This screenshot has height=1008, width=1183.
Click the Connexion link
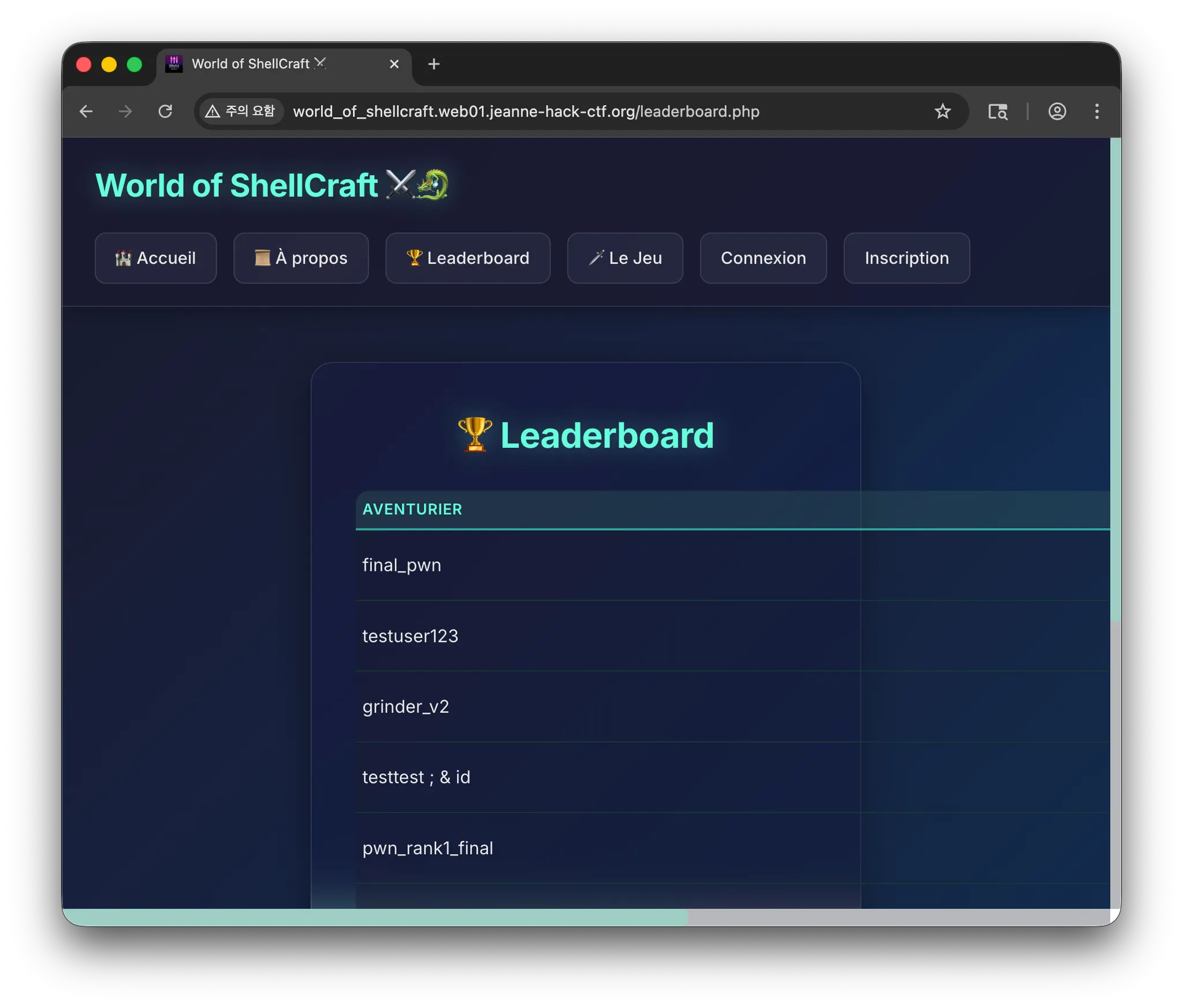[x=763, y=258]
